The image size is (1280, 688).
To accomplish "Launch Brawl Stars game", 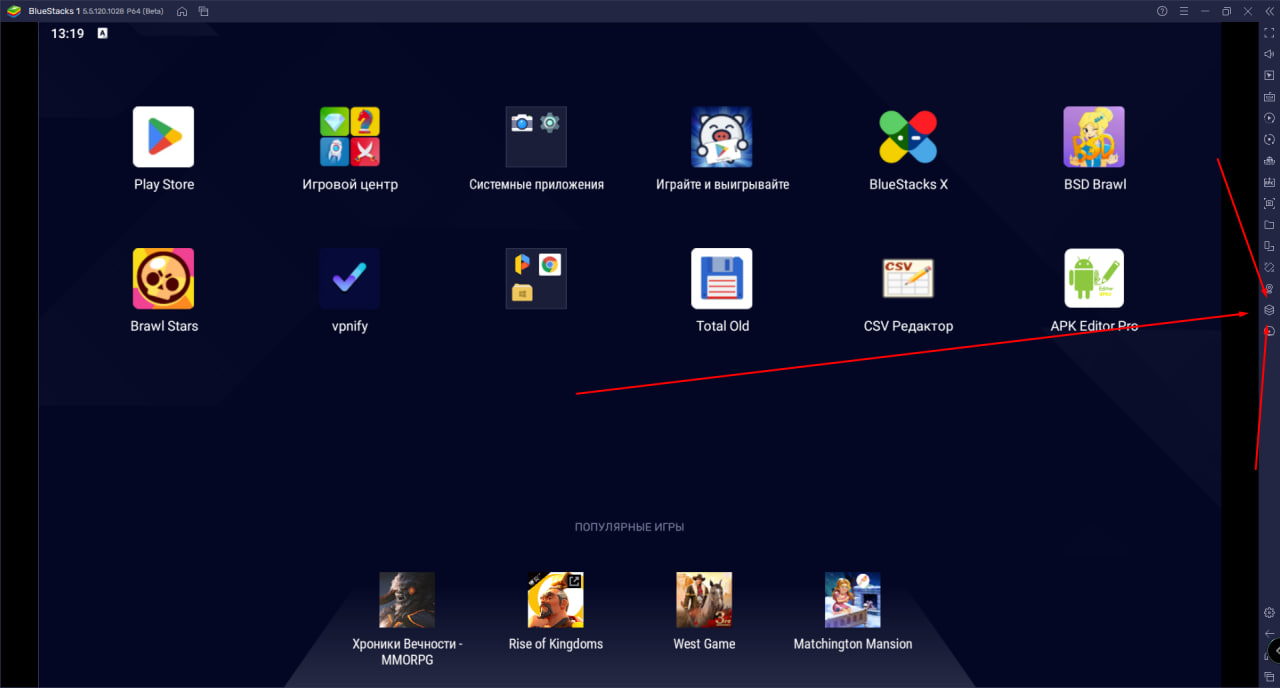I will coord(163,279).
